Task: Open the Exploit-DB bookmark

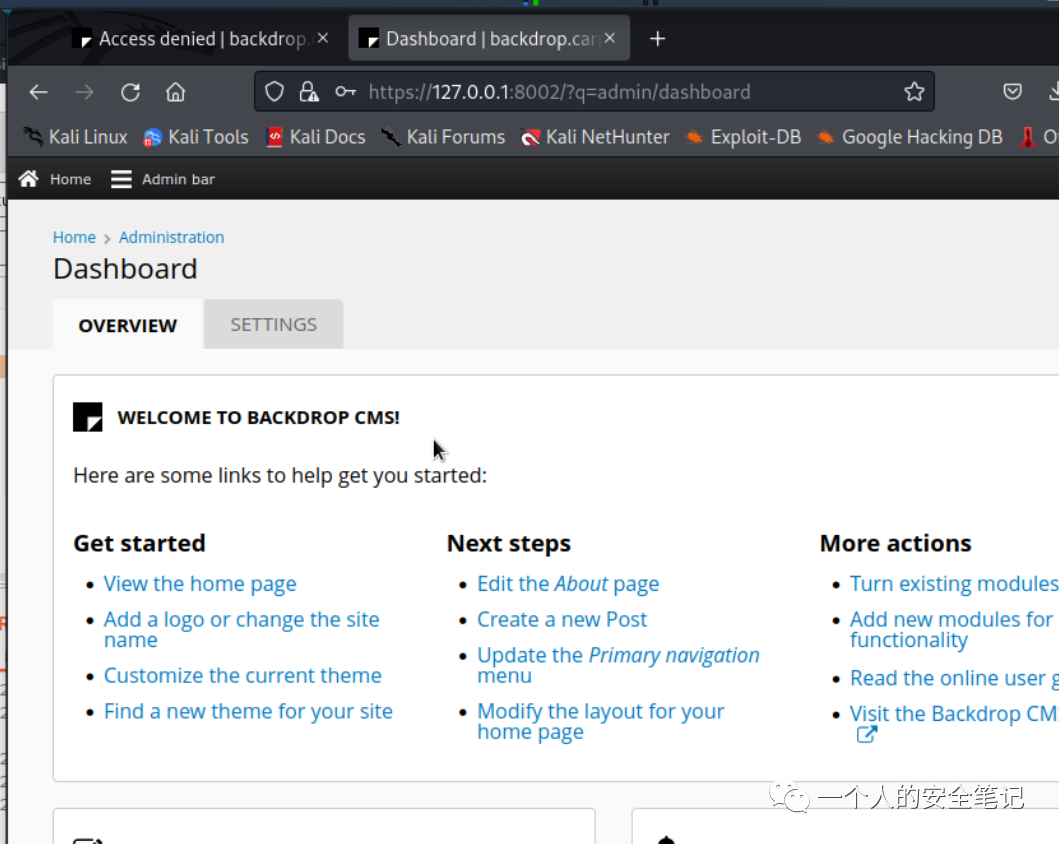Action: [x=744, y=137]
